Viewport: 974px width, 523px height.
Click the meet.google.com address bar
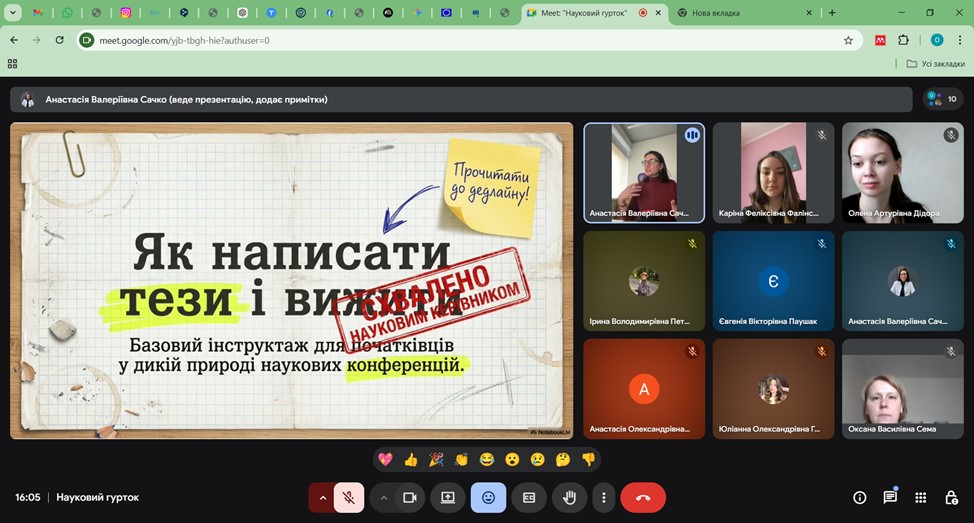click(x=469, y=40)
